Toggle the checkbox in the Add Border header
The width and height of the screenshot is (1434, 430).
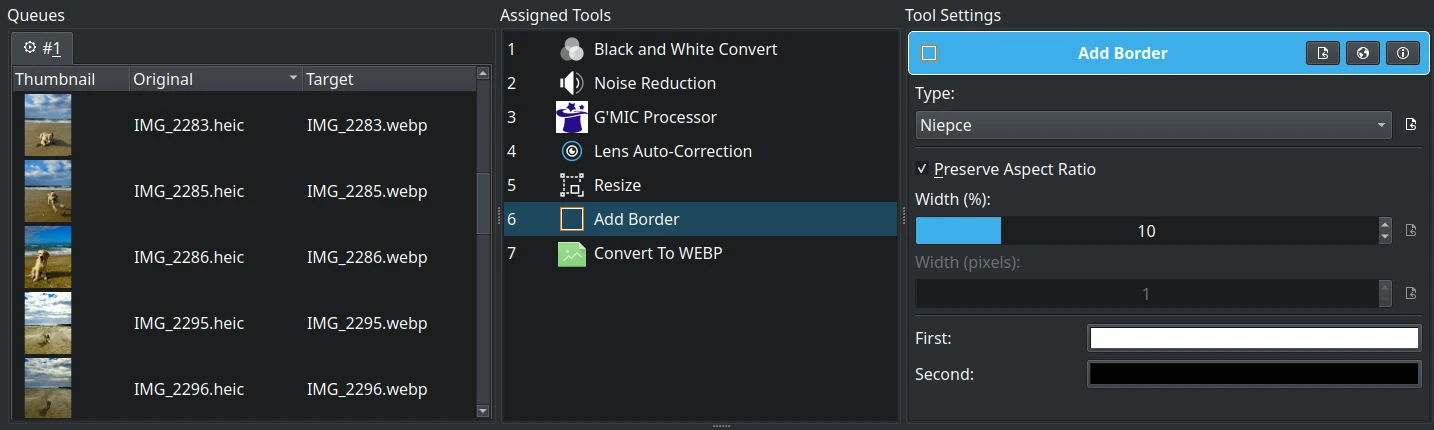point(929,54)
